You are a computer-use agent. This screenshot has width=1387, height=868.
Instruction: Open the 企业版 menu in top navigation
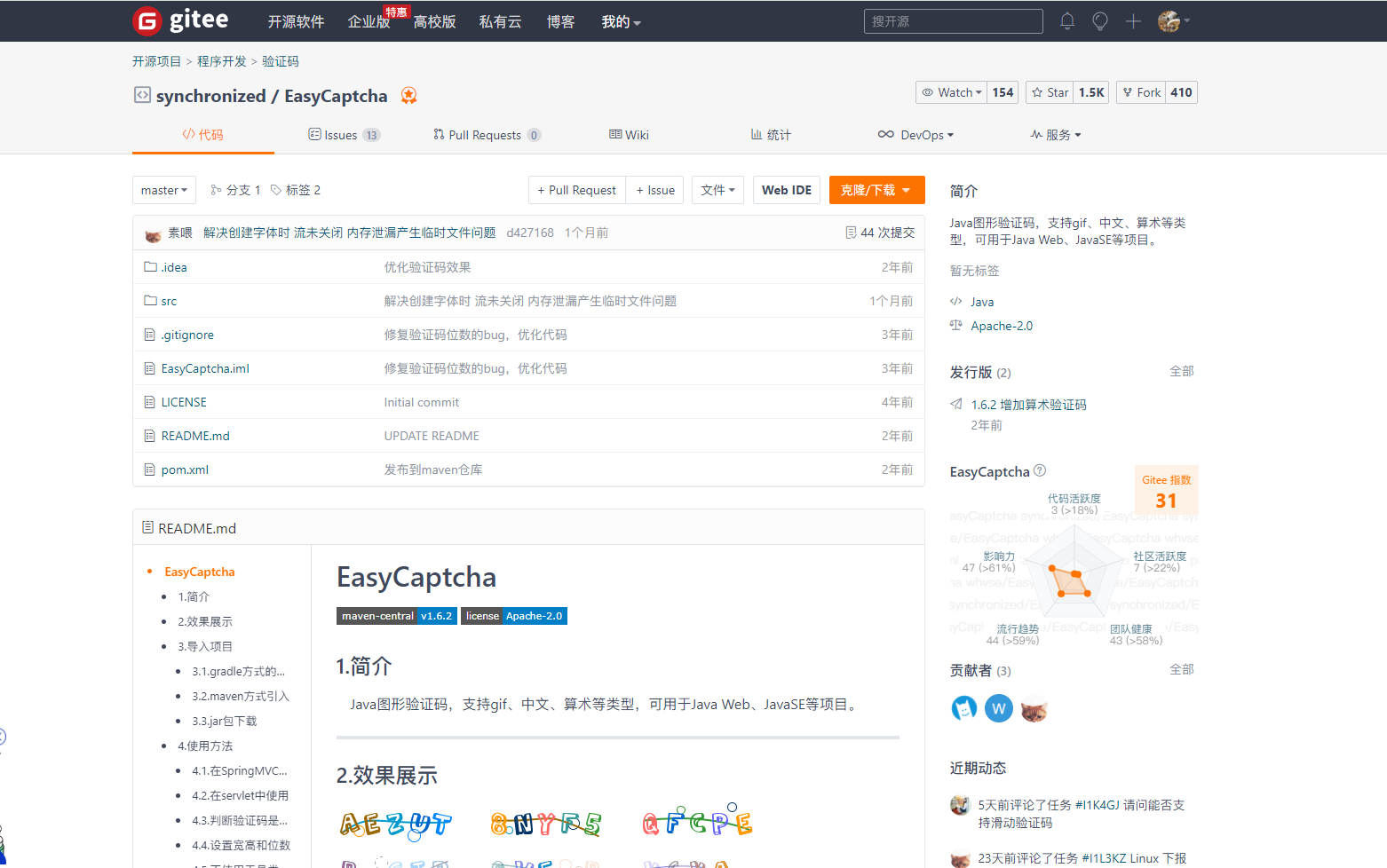(369, 22)
